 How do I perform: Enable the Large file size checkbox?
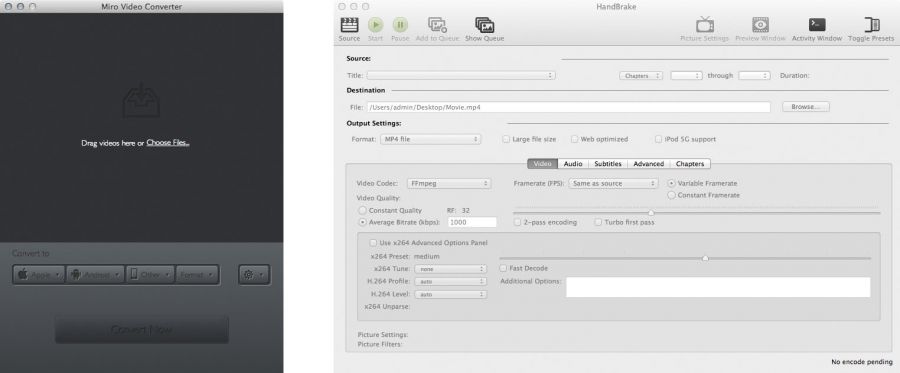[x=506, y=139]
